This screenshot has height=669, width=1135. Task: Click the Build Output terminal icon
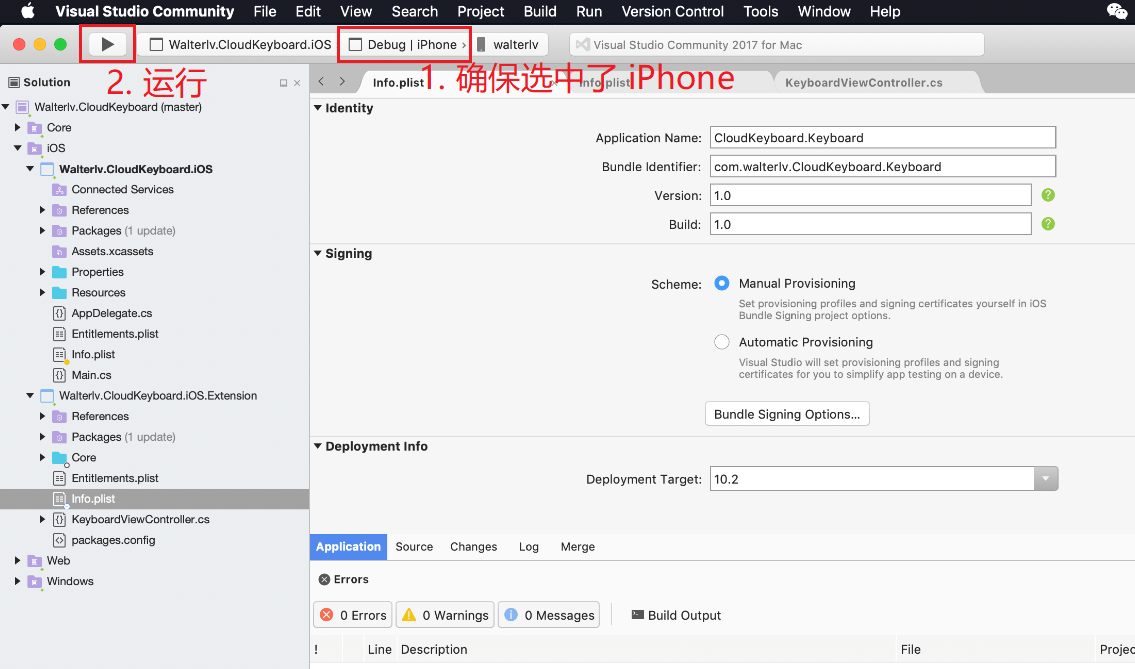pyautogui.click(x=637, y=615)
